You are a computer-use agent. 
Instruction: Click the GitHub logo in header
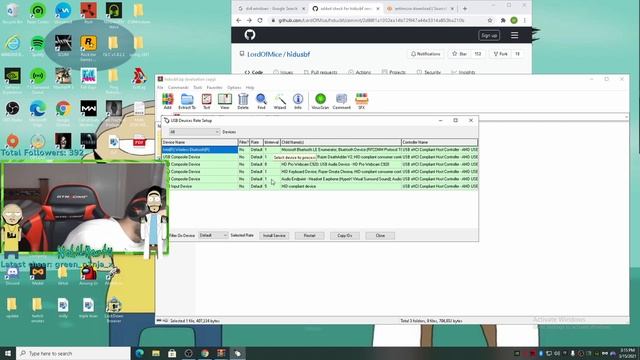point(250,35)
